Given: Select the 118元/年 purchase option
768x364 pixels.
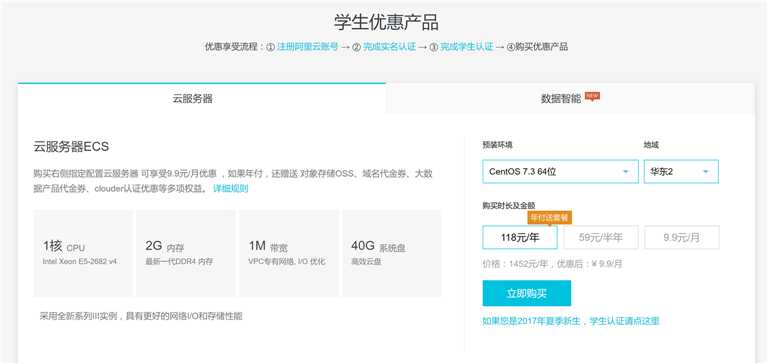Looking at the screenshot, I should tap(520, 238).
